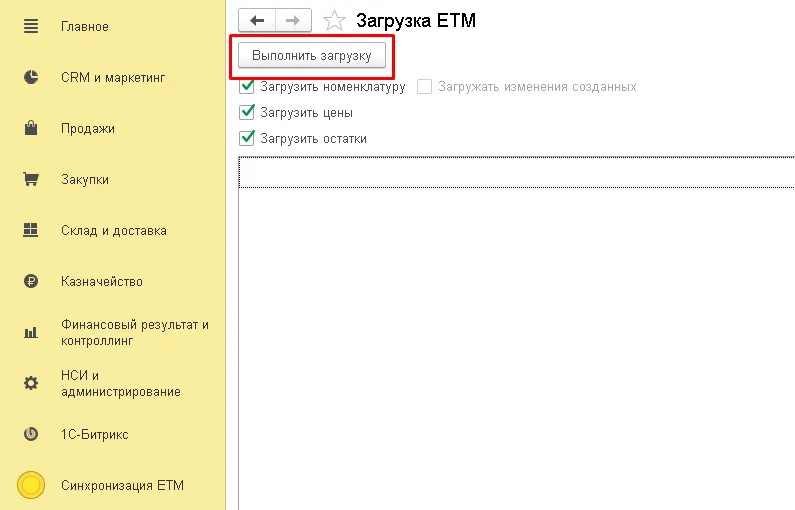
Task: Go back using the left arrow button
Action: click(x=256, y=20)
